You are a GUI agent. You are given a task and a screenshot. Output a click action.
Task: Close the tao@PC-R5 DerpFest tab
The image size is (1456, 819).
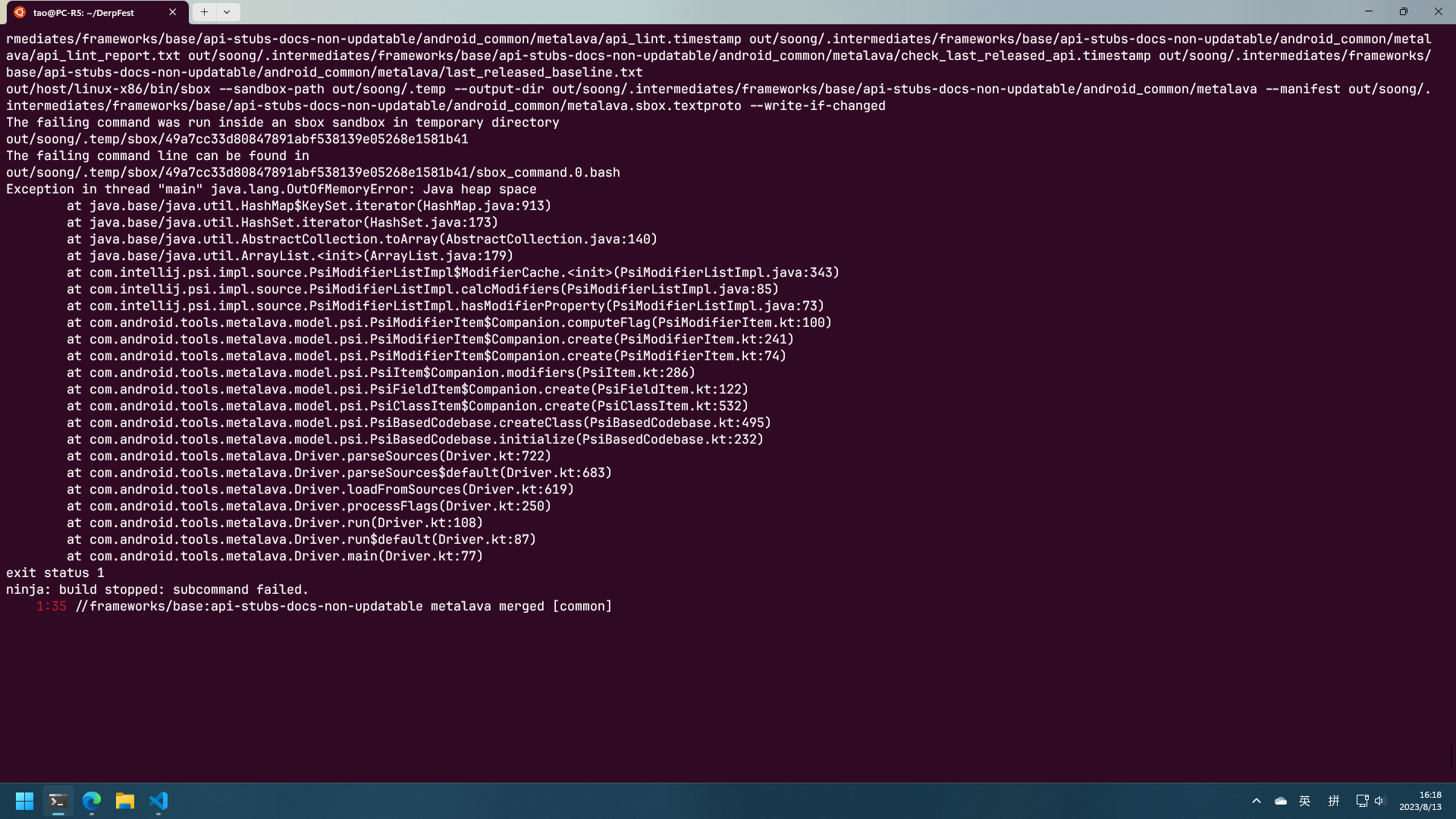tap(173, 12)
